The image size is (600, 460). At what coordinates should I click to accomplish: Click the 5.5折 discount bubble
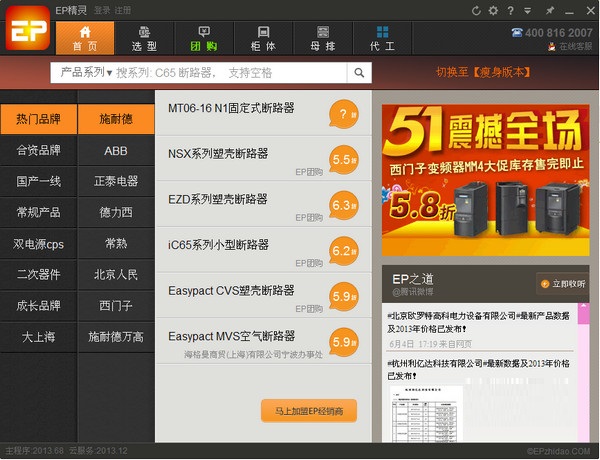click(344, 160)
